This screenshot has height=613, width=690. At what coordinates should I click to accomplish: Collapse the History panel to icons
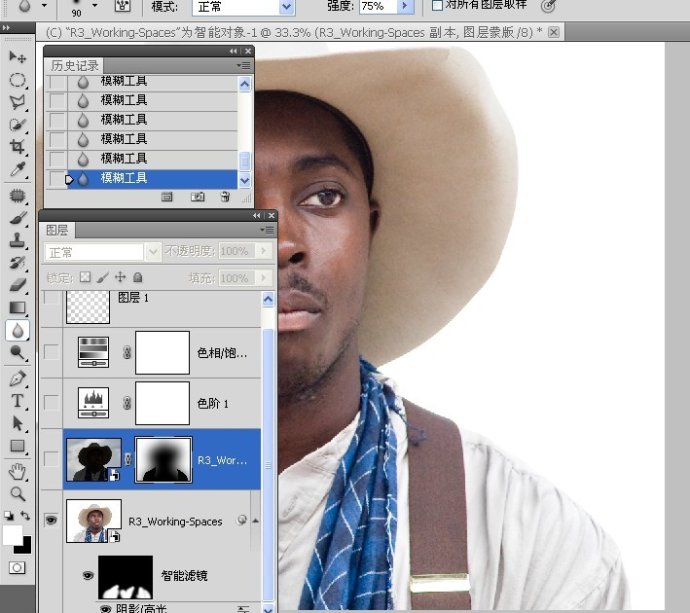click(234, 51)
